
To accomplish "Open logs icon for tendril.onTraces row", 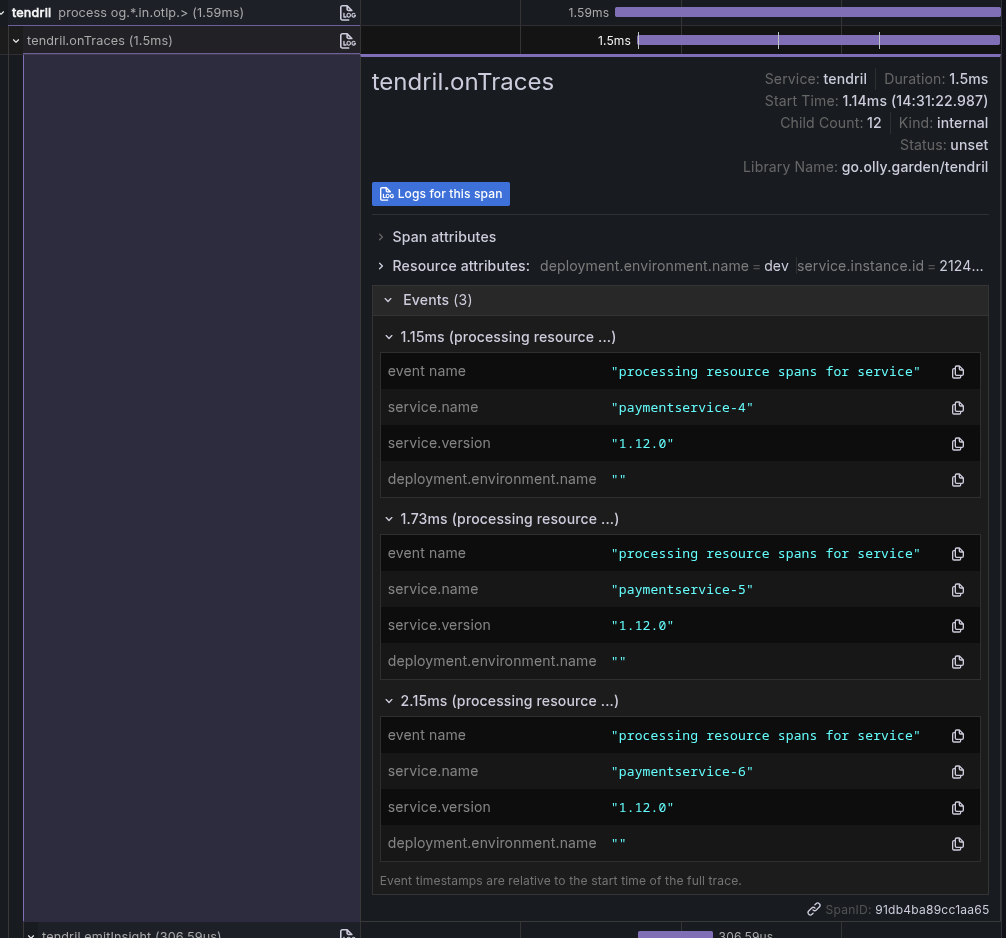I will pos(347,41).
